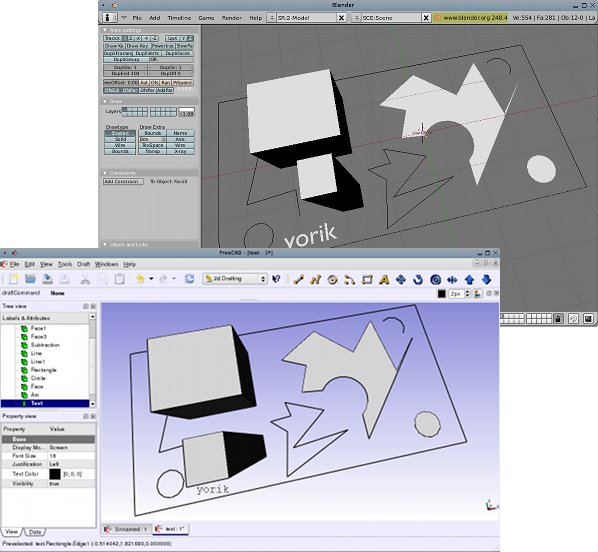Image resolution: width=598 pixels, height=552 pixels.
Task: Click the black Text Color swatch
Action: 55,474
